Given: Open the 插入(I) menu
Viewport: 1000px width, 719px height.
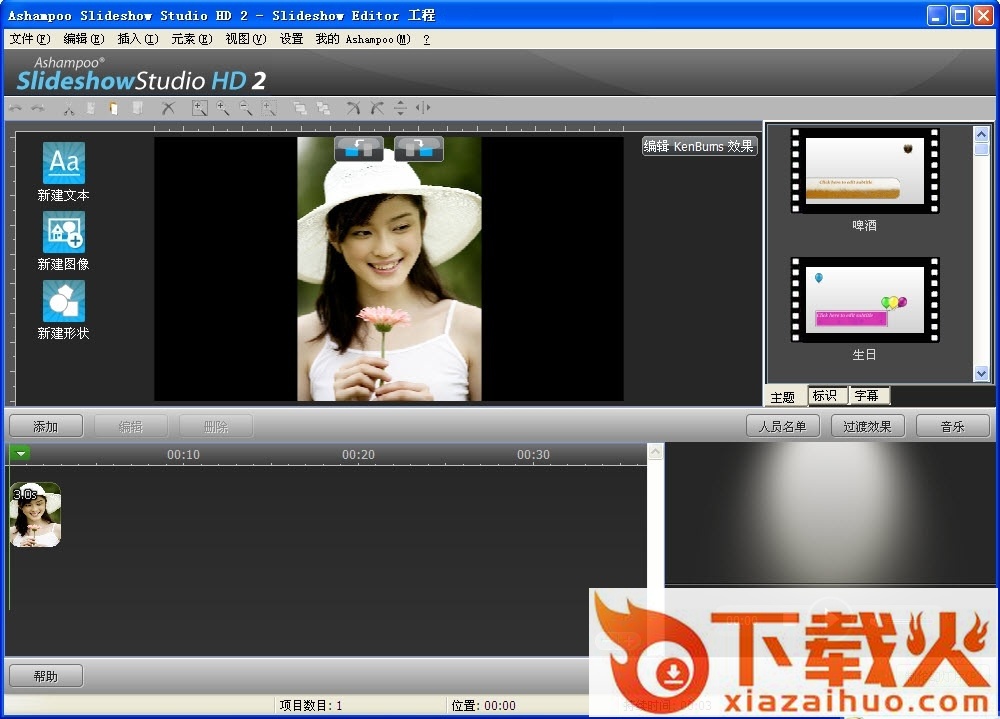Looking at the screenshot, I should tap(138, 39).
